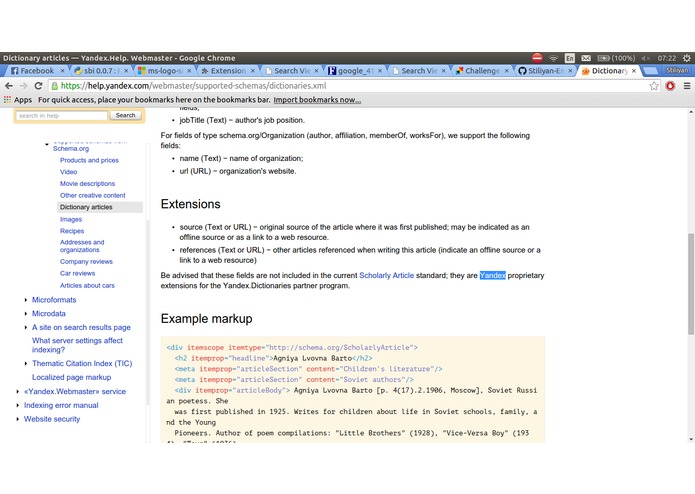
Task: Open Articles about cars link
Action: pyautogui.click(x=87, y=285)
